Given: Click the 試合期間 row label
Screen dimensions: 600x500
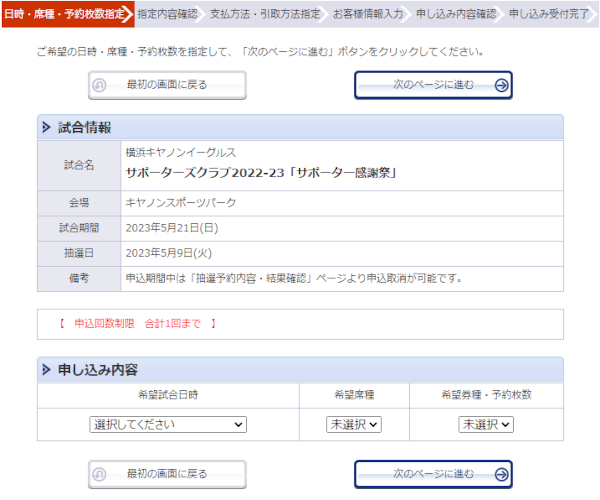Looking at the screenshot, I should [79, 228].
